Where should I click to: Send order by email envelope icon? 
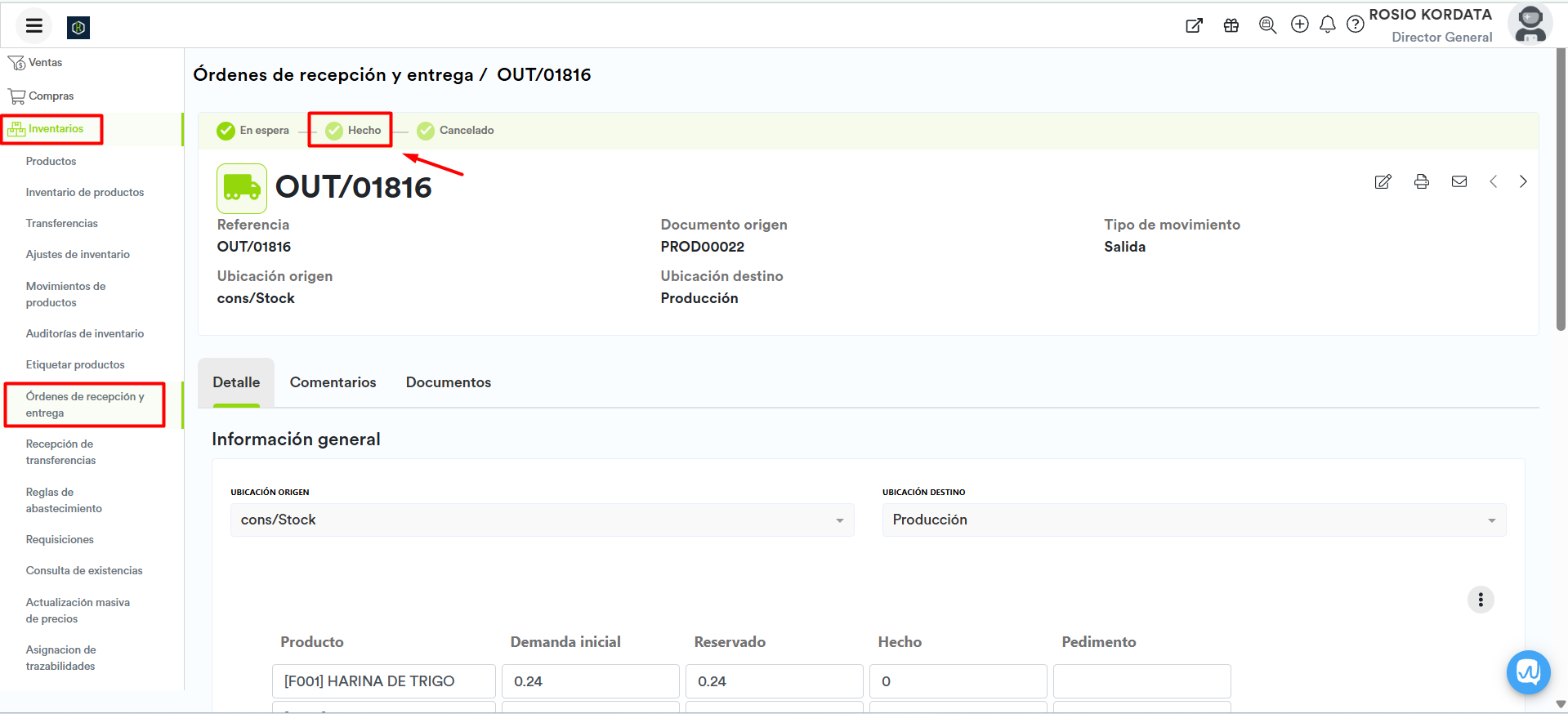[x=1459, y=181]
